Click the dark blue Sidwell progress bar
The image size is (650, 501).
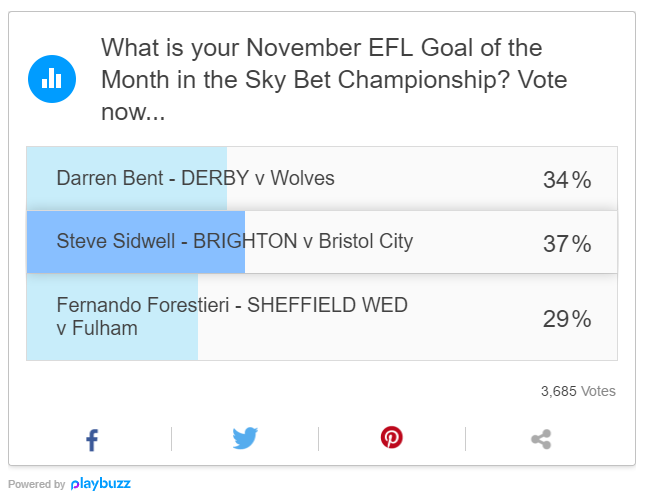coord(136,242)
